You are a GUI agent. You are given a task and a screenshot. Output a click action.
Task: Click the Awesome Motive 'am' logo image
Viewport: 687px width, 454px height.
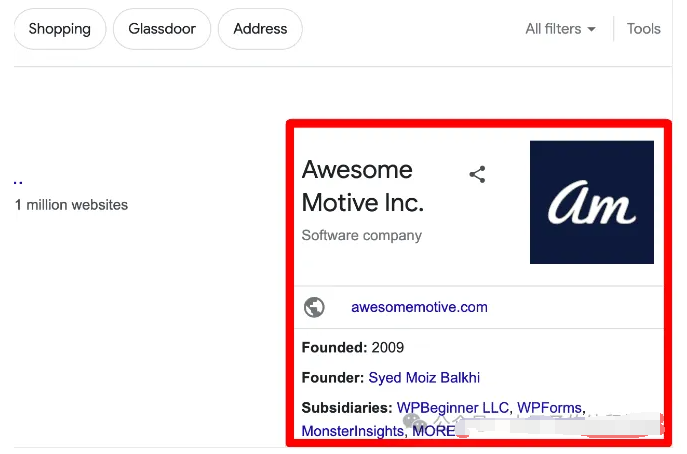tap(591, 202)
